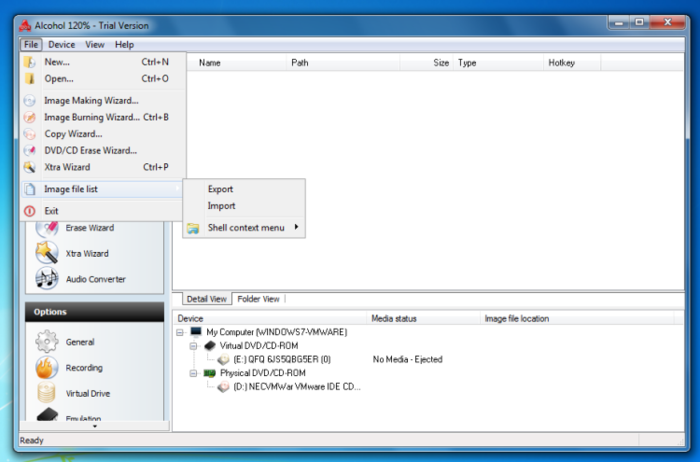This screenshot has height=462, width=700.
Task: Switch to the Folder View tab
Action: [258, 299]
